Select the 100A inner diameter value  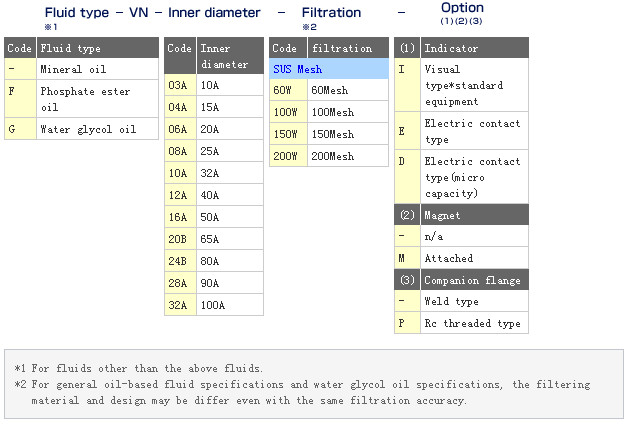pyautogui.click(x=229, y=305)
